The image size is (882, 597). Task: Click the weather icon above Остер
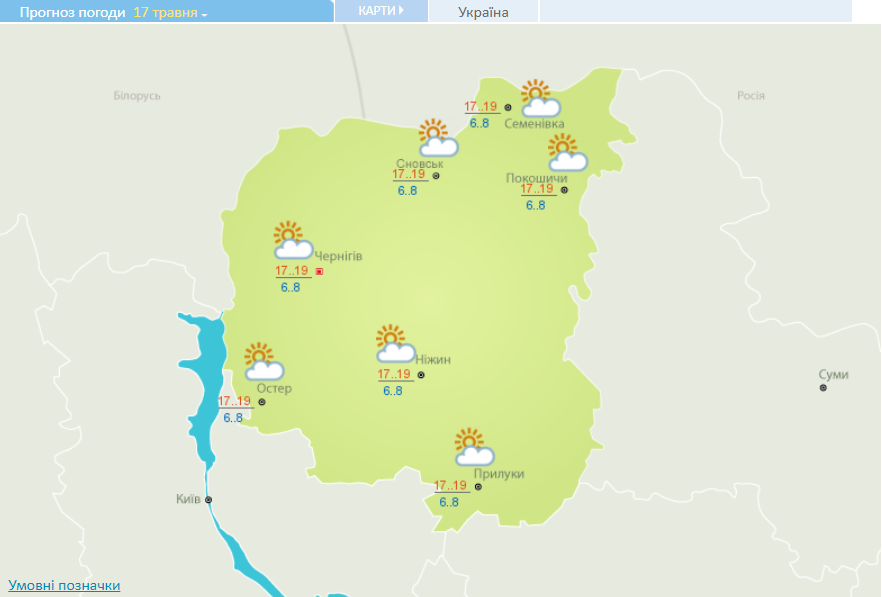(x=264, y=362)
